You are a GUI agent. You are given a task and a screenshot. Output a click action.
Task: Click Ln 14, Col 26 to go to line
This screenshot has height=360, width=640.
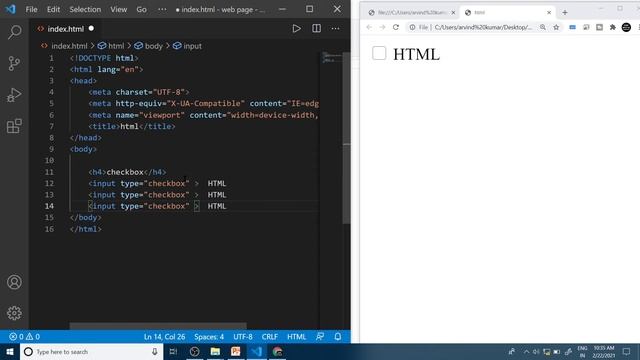(164, 337)
